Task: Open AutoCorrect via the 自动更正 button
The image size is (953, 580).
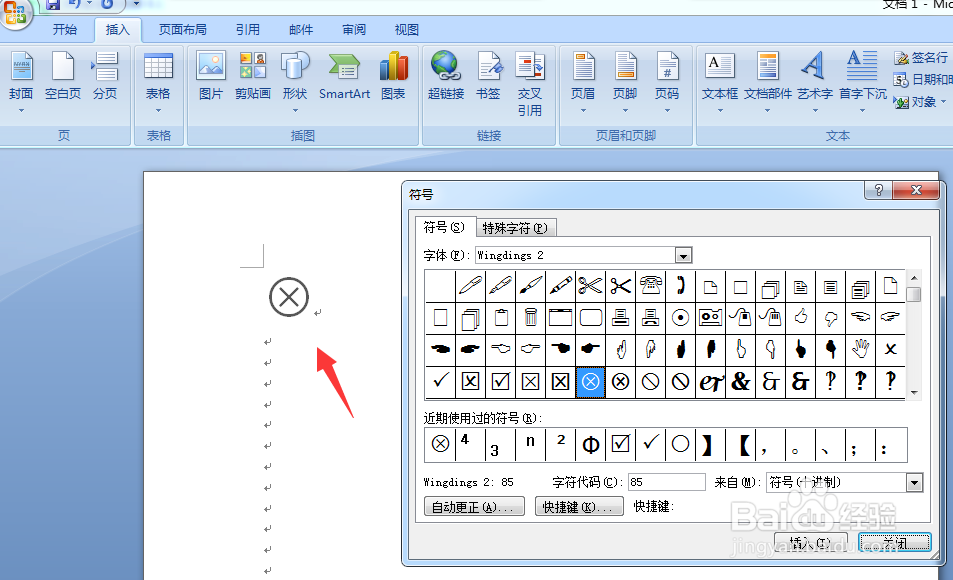Action: [472, 506]
